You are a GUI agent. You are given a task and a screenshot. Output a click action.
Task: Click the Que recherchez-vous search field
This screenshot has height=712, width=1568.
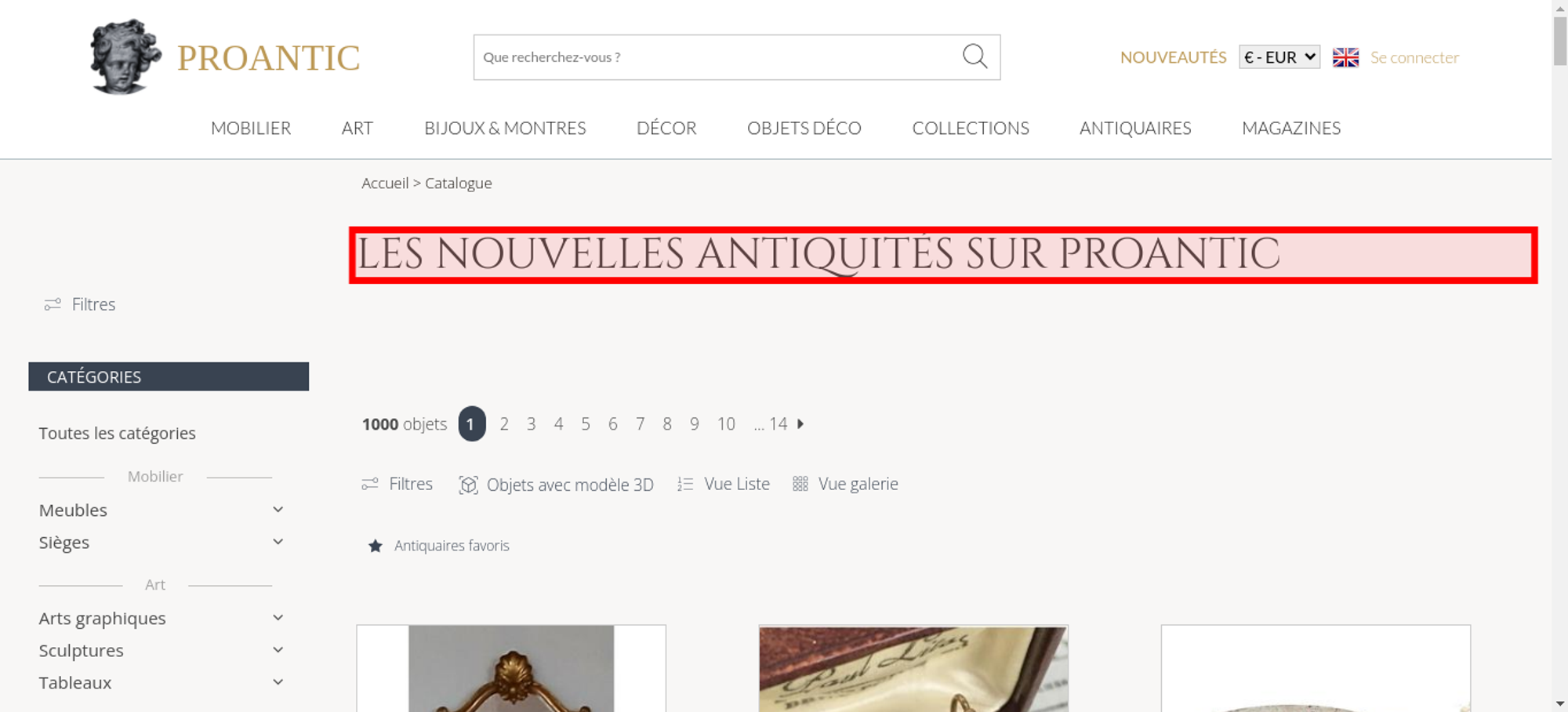[717, 57]
